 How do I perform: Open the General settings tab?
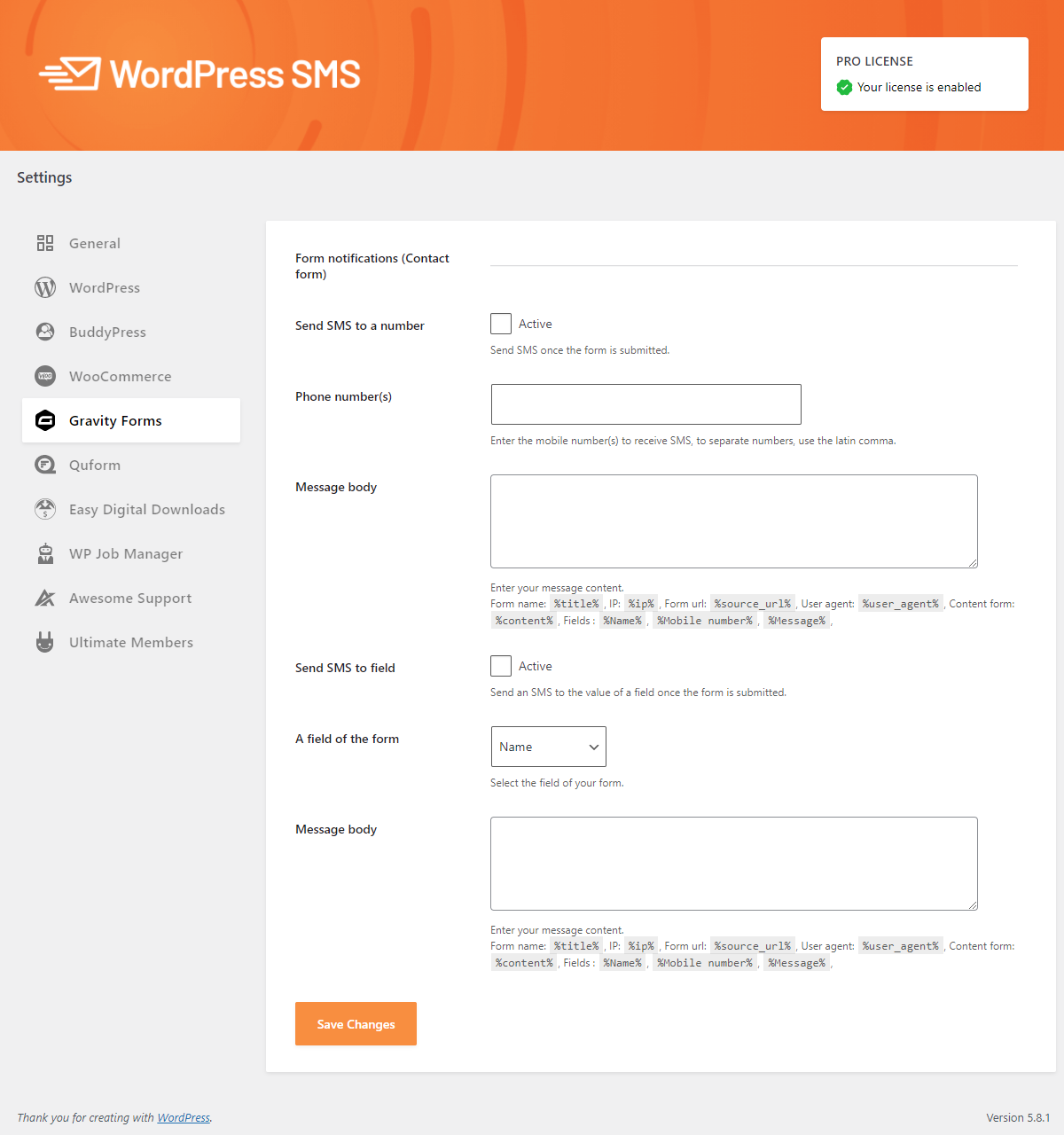(x=131, y=243)
